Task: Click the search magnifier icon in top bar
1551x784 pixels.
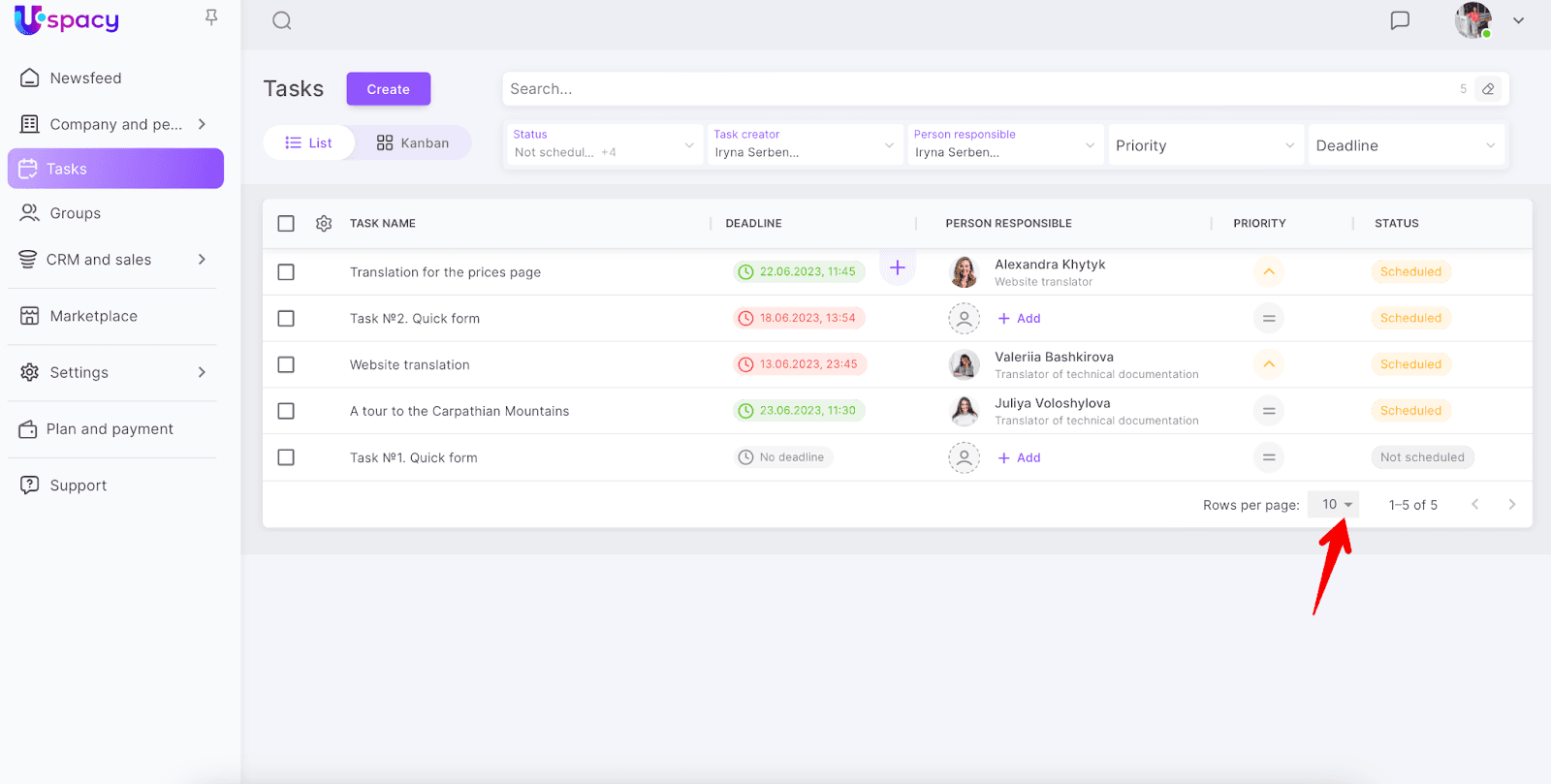Action: 282,21
